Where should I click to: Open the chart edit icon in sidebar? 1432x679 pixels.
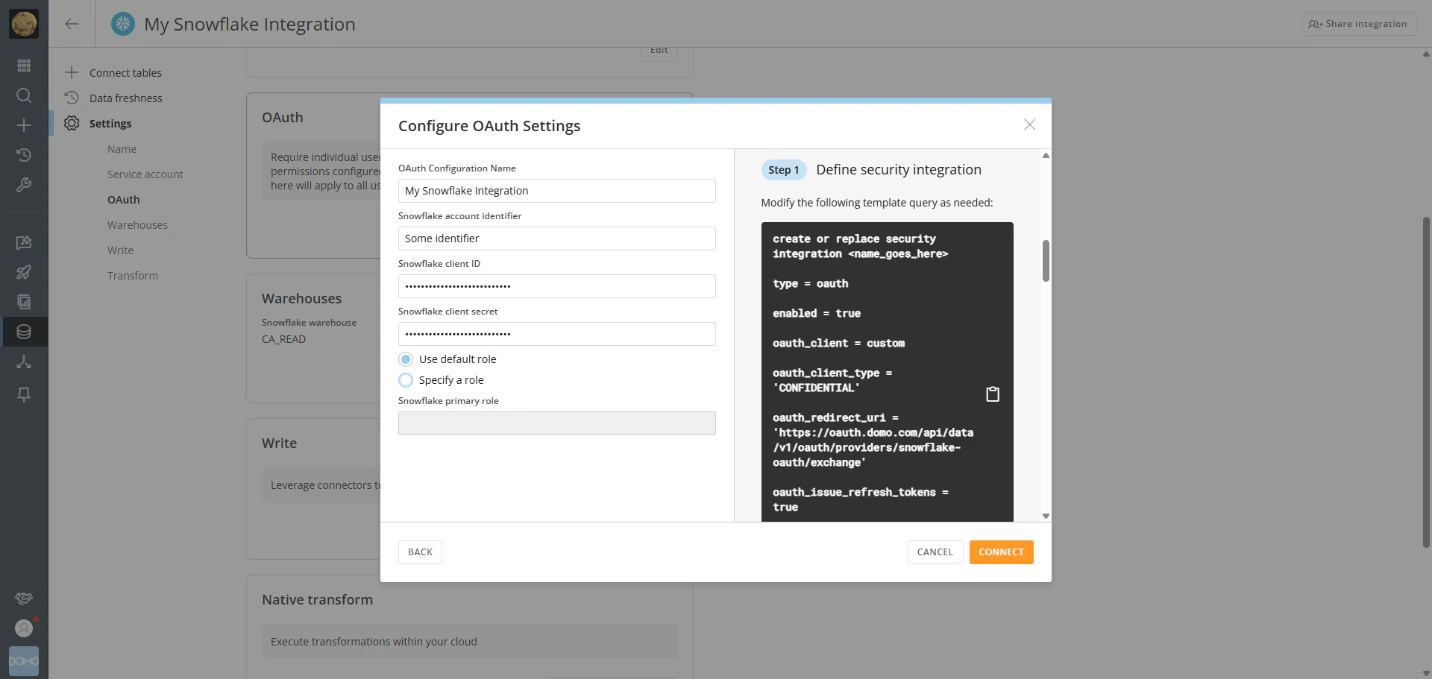24,242
